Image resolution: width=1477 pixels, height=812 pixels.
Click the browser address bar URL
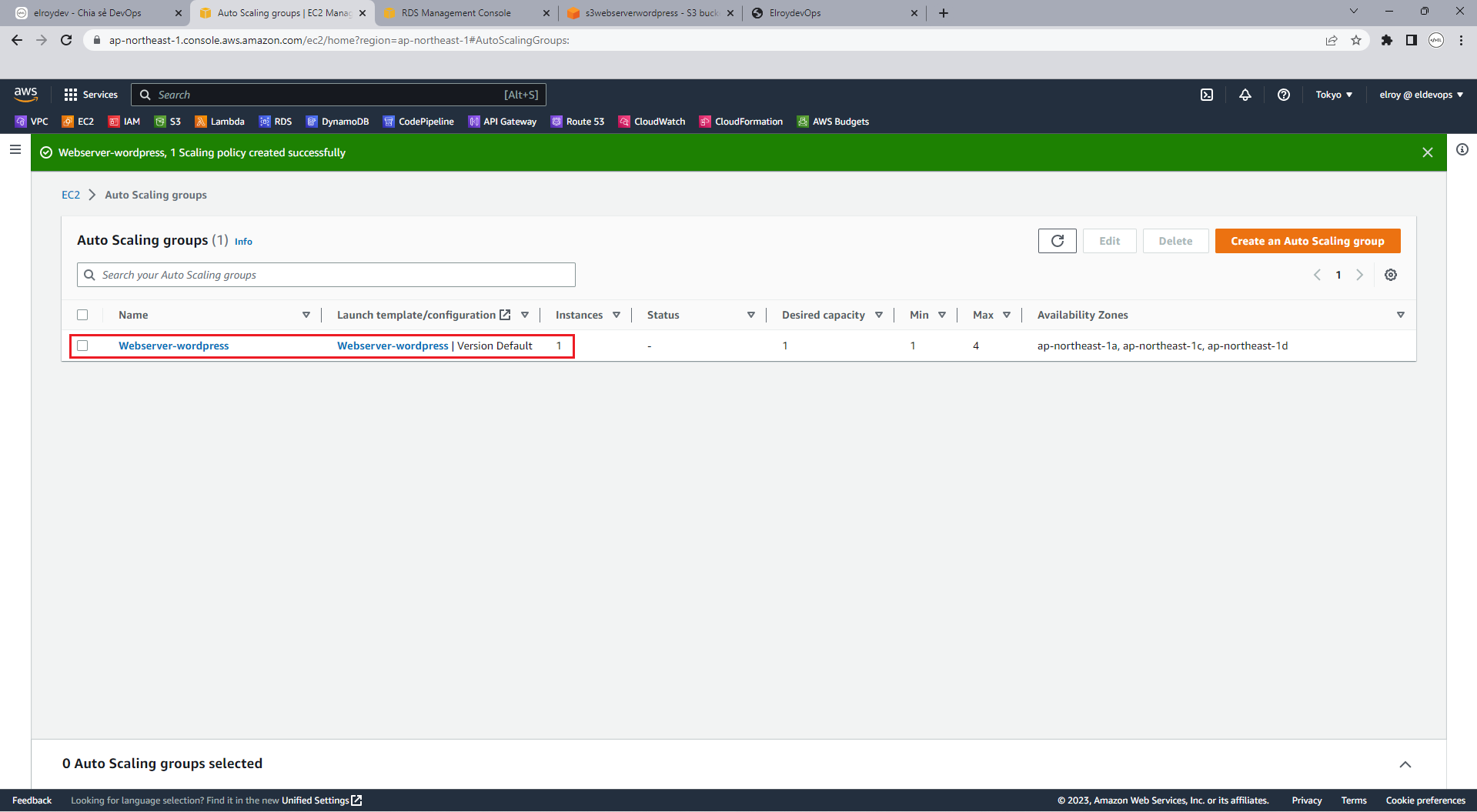click(339, 40)
